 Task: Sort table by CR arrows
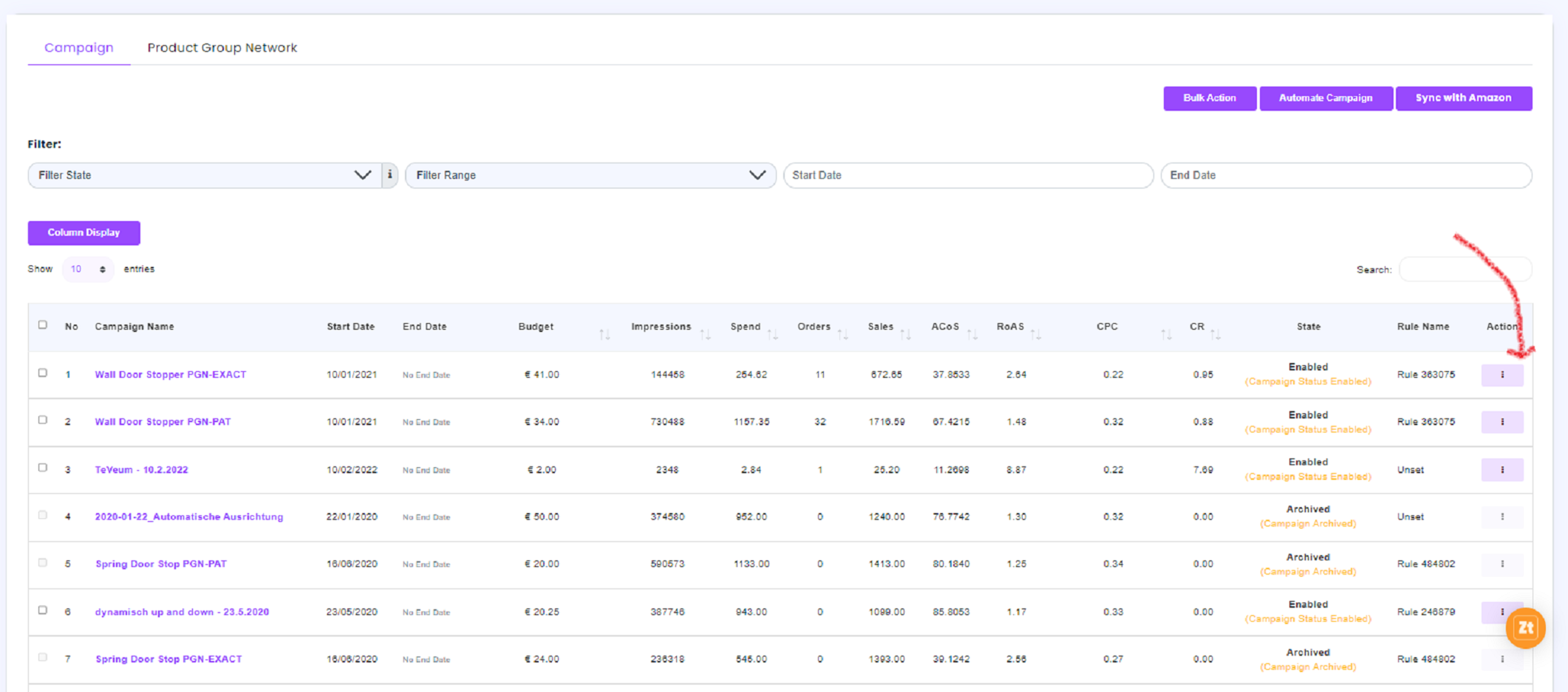[x=1215, y=335]
